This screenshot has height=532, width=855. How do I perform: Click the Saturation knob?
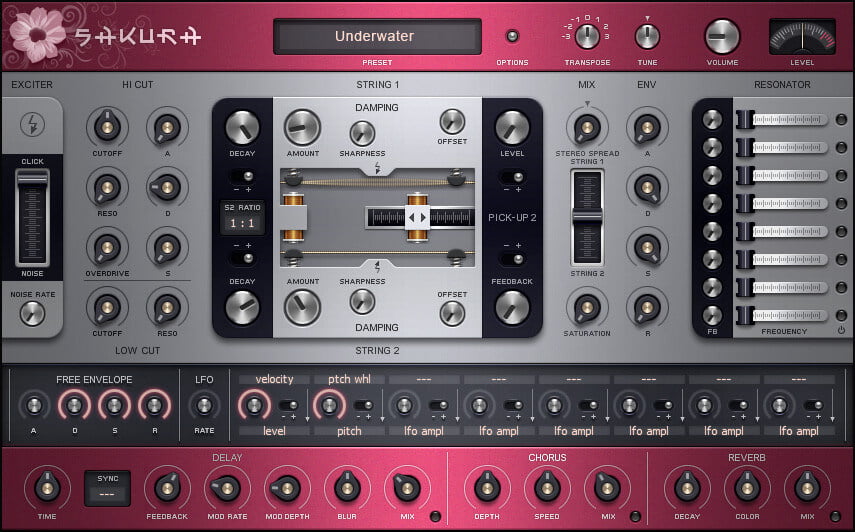(587, 307)
